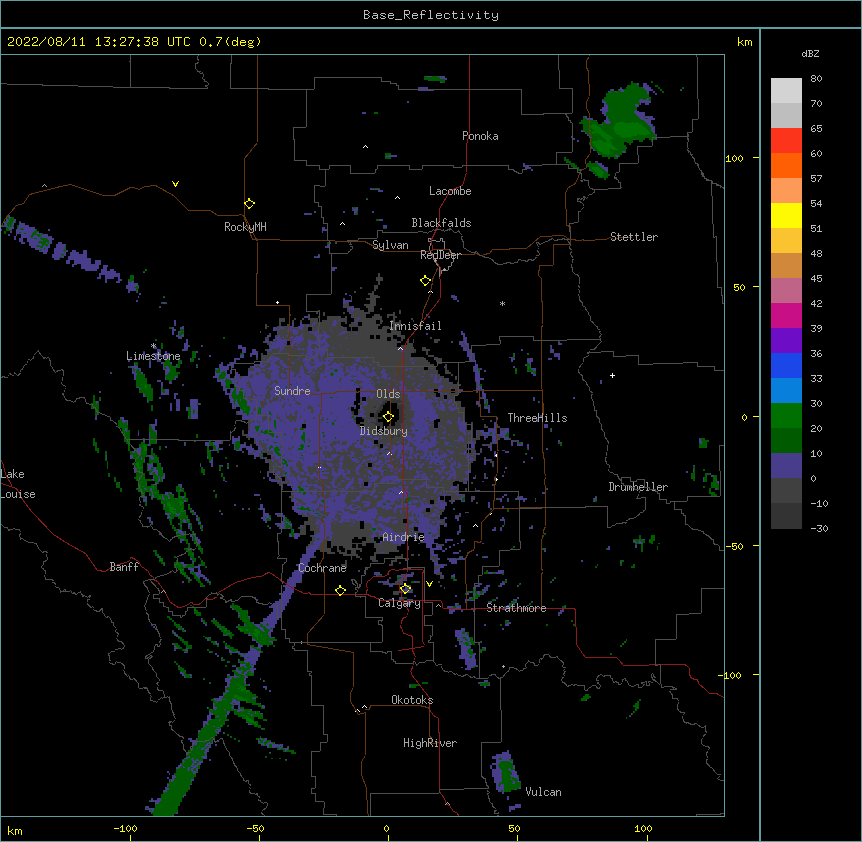Click the Olds town label
The height and width of the screenshot is (842, 862).
388,394
